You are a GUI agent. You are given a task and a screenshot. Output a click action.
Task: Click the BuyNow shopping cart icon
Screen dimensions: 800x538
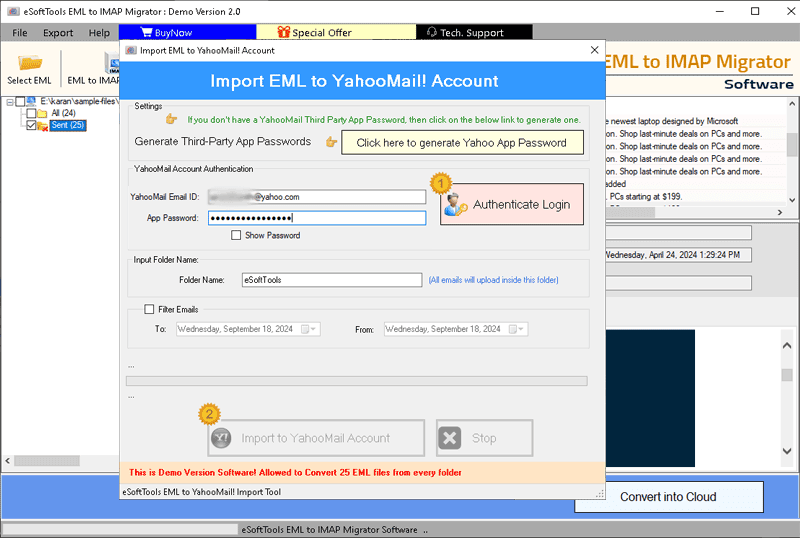point(146,32)
